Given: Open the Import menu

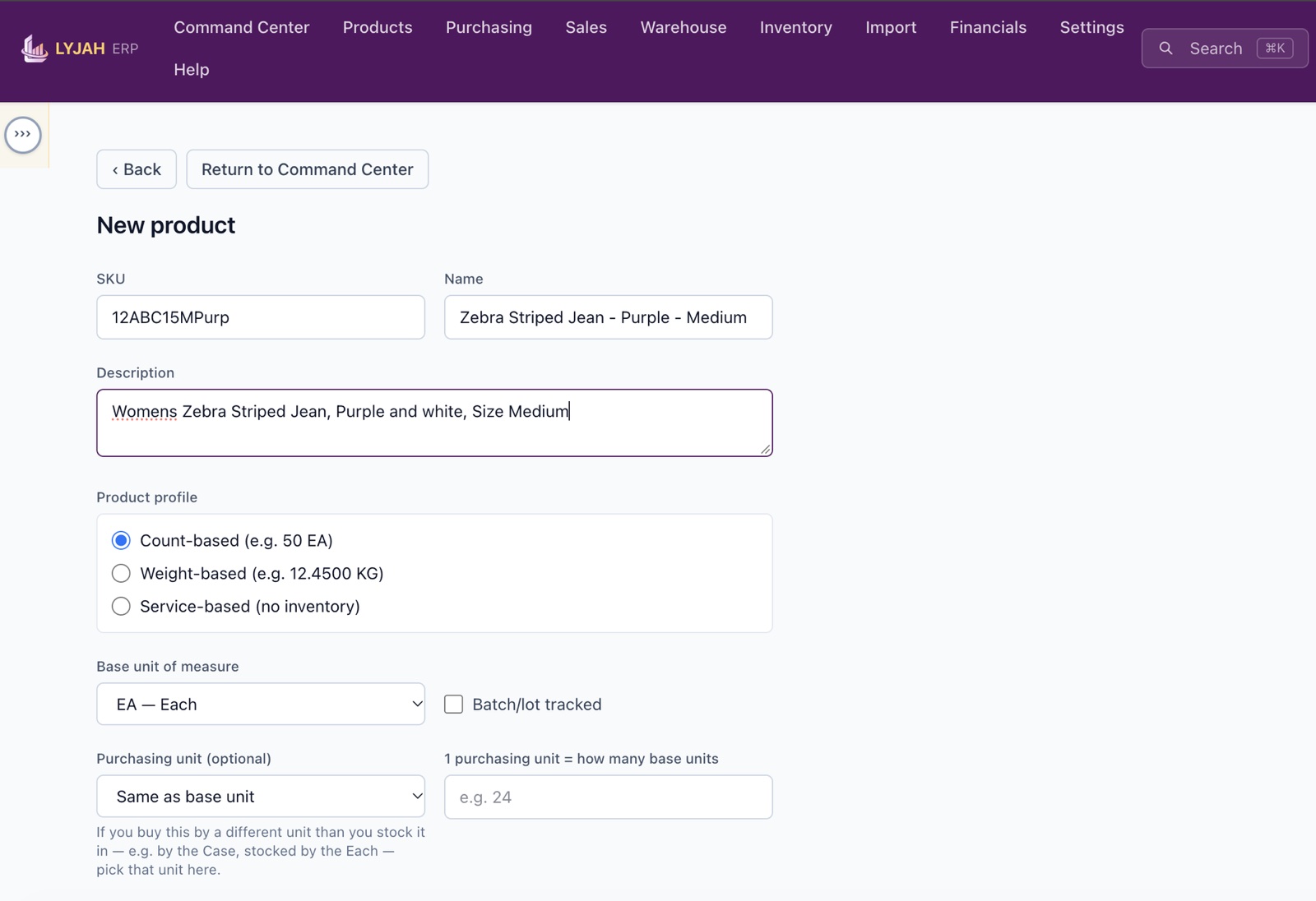Looking at the screenshot, I should tap(891, 27).
